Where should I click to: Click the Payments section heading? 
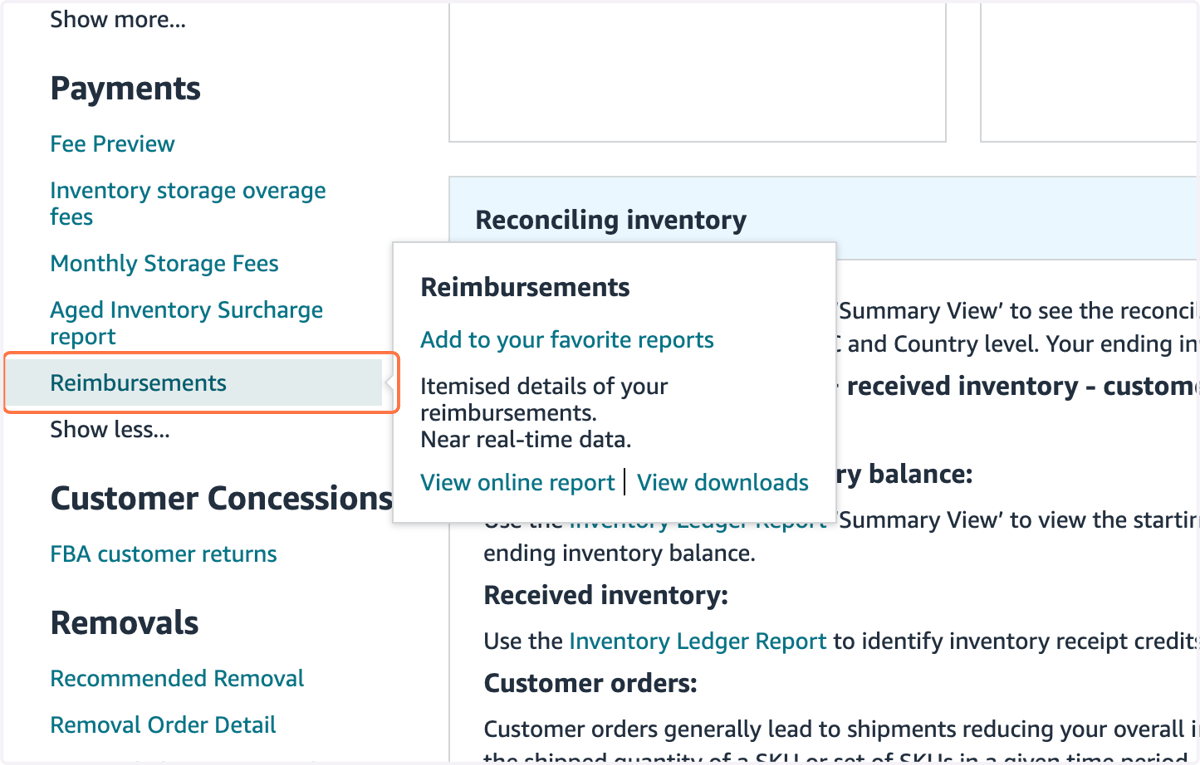pyautogui.click(x=125, y=89)
